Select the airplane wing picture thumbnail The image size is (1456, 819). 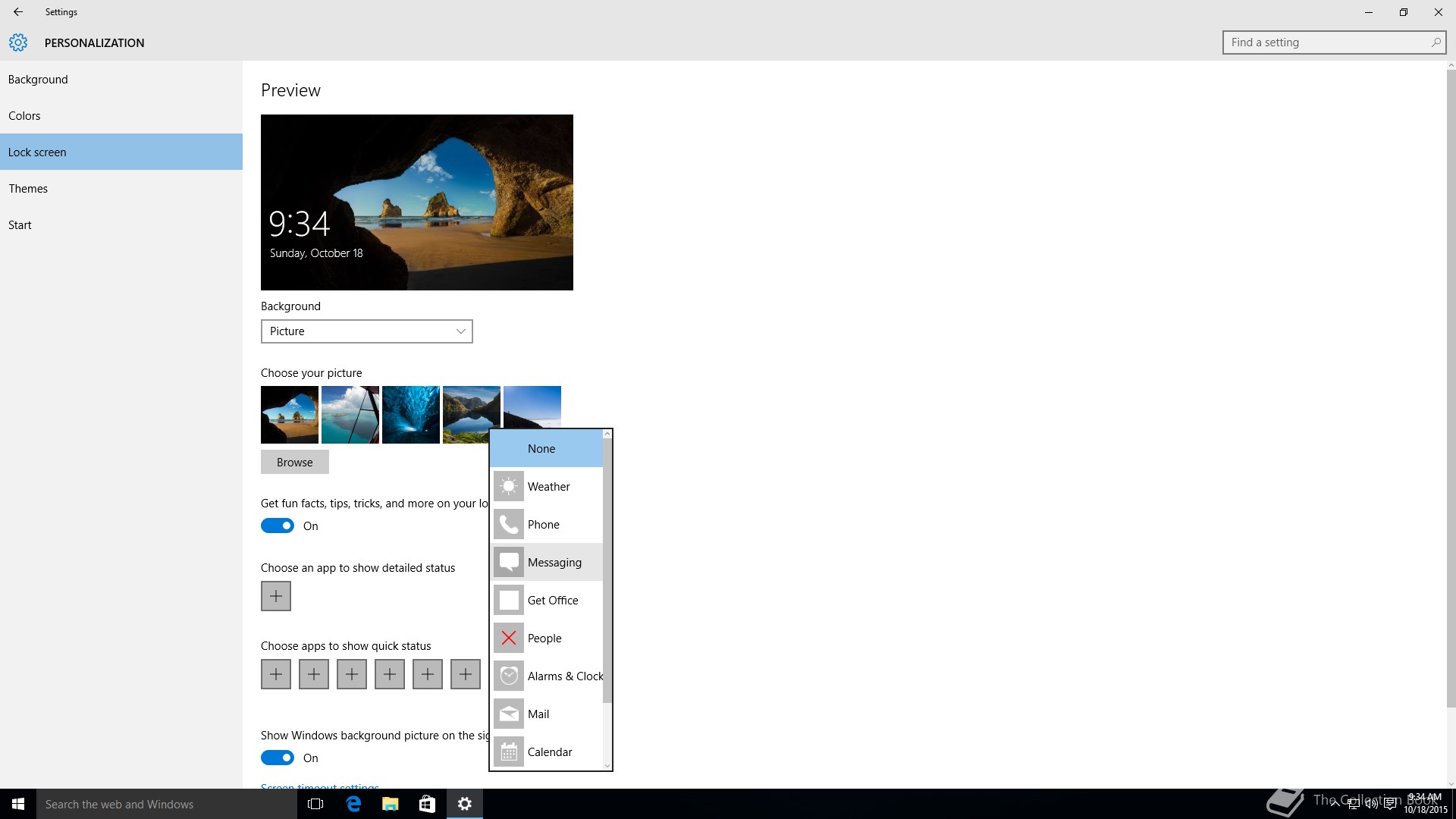click(x=350, y=415)
